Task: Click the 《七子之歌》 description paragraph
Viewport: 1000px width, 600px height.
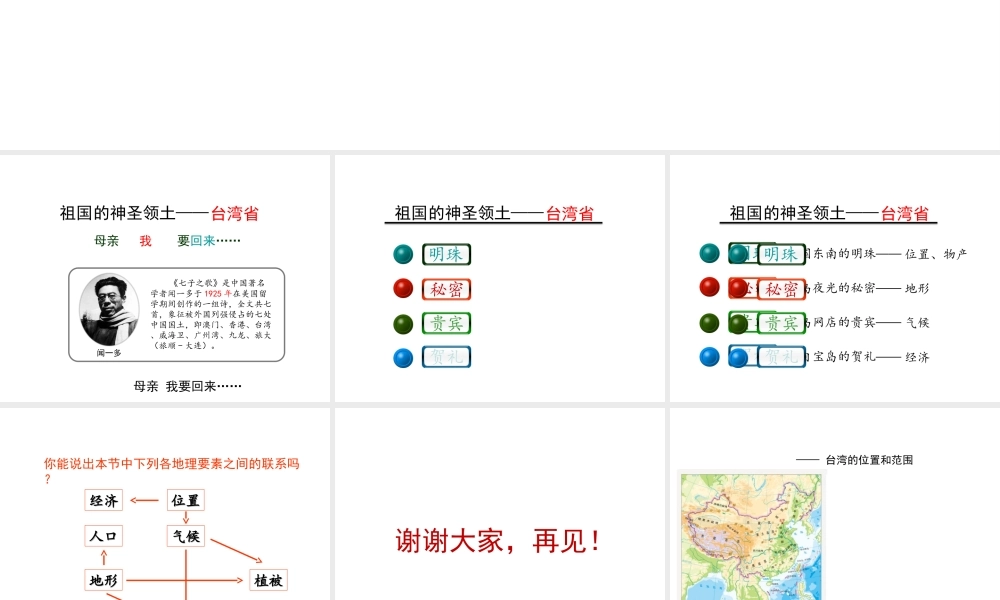Action: 211,314
